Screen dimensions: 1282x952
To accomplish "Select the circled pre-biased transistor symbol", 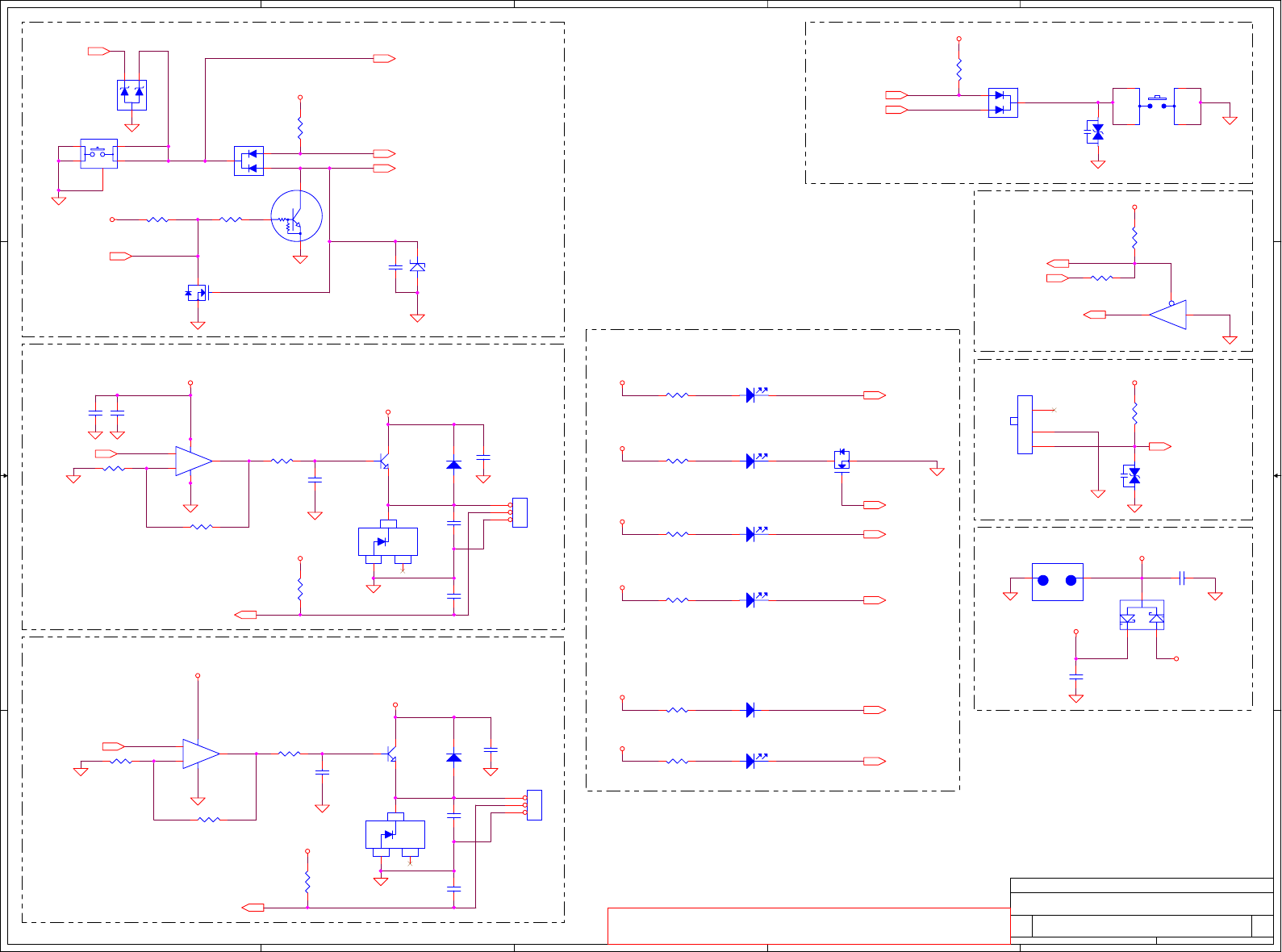I will [297, 216].
